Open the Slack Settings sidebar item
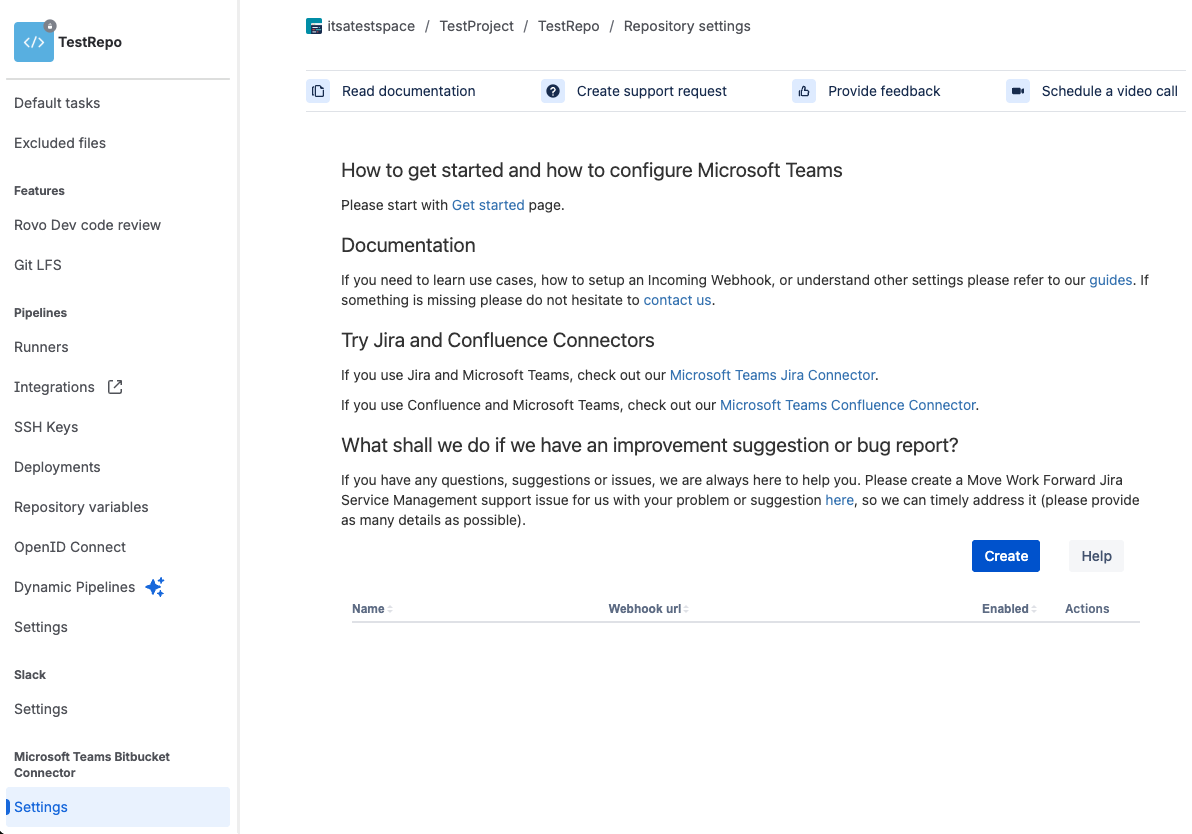The image size is (1192, 834). (41, 709)
